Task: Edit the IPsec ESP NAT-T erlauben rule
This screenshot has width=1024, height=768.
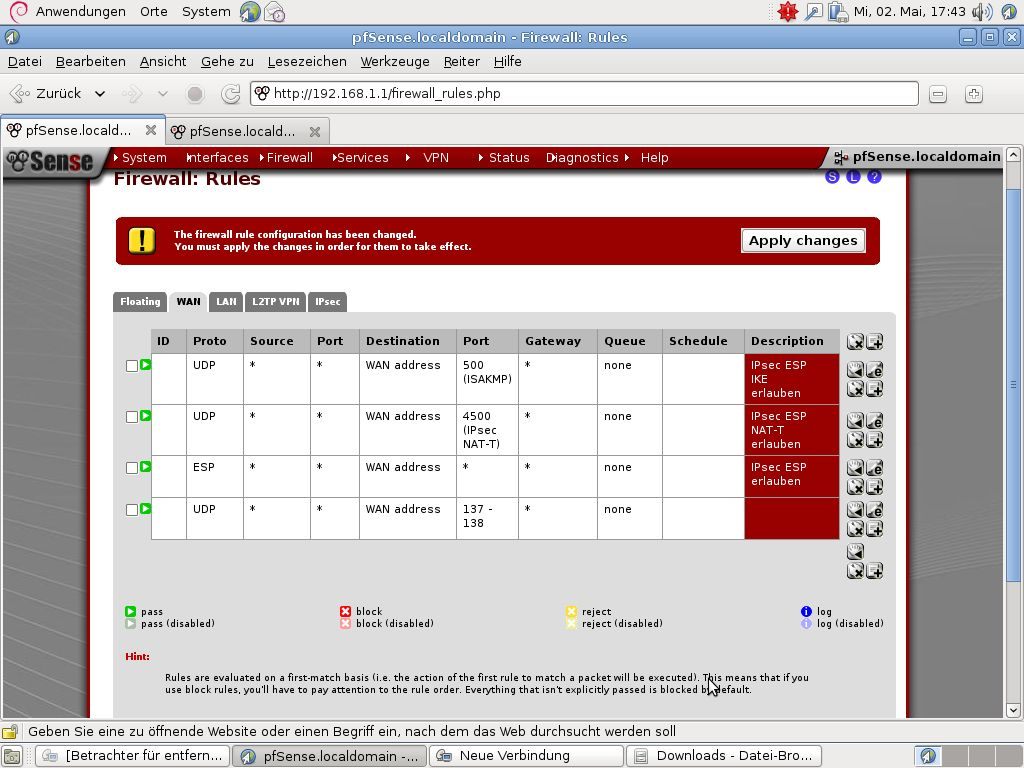Action: point(874,421)
